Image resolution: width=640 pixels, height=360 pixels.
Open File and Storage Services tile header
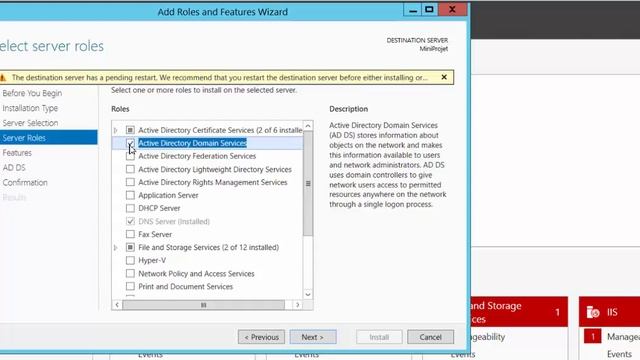pyautogui.click(x=519, y=312)
